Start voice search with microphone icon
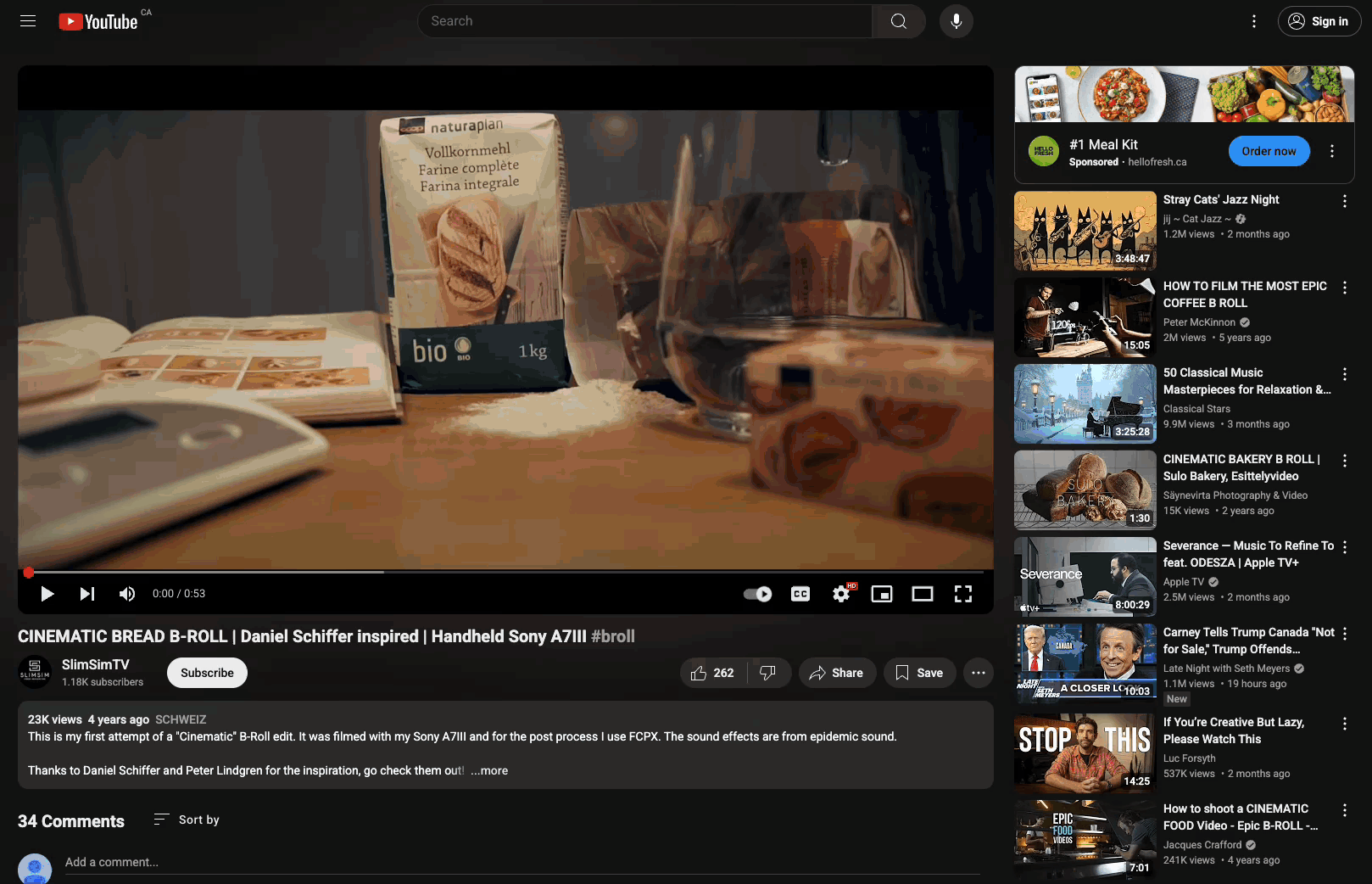1372x884 pixels. 956,21
